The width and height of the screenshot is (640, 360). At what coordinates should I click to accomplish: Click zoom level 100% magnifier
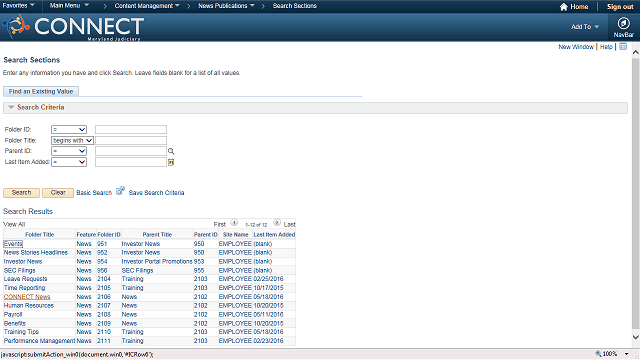598,353
